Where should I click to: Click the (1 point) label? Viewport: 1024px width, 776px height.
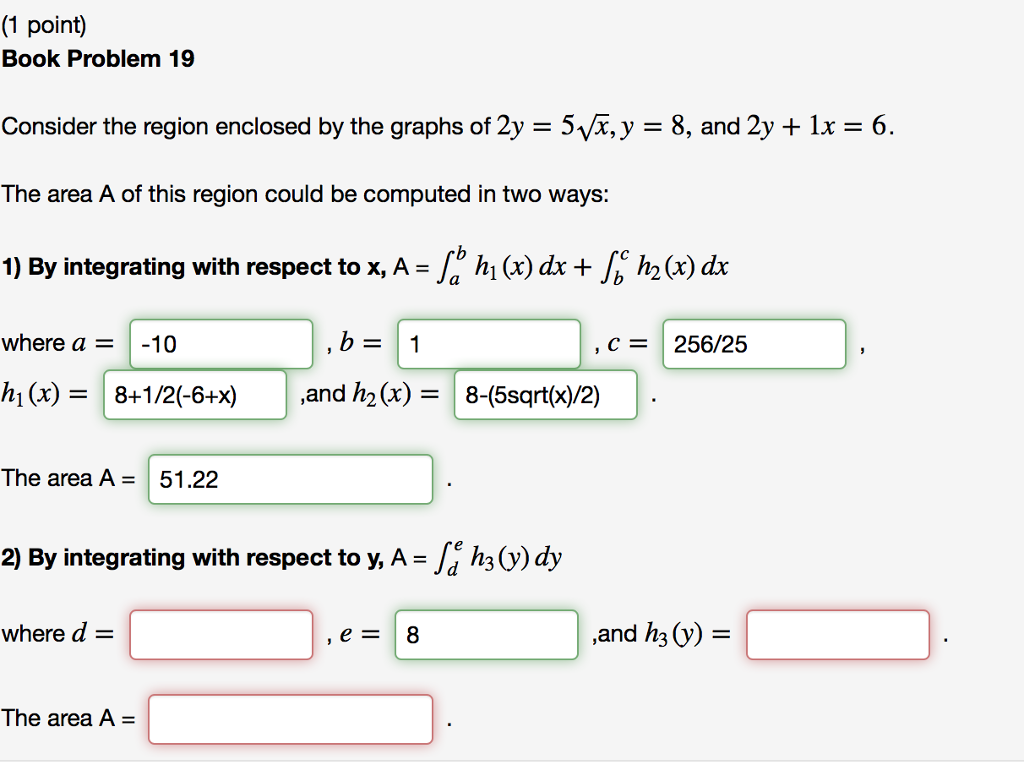(44, 22)
